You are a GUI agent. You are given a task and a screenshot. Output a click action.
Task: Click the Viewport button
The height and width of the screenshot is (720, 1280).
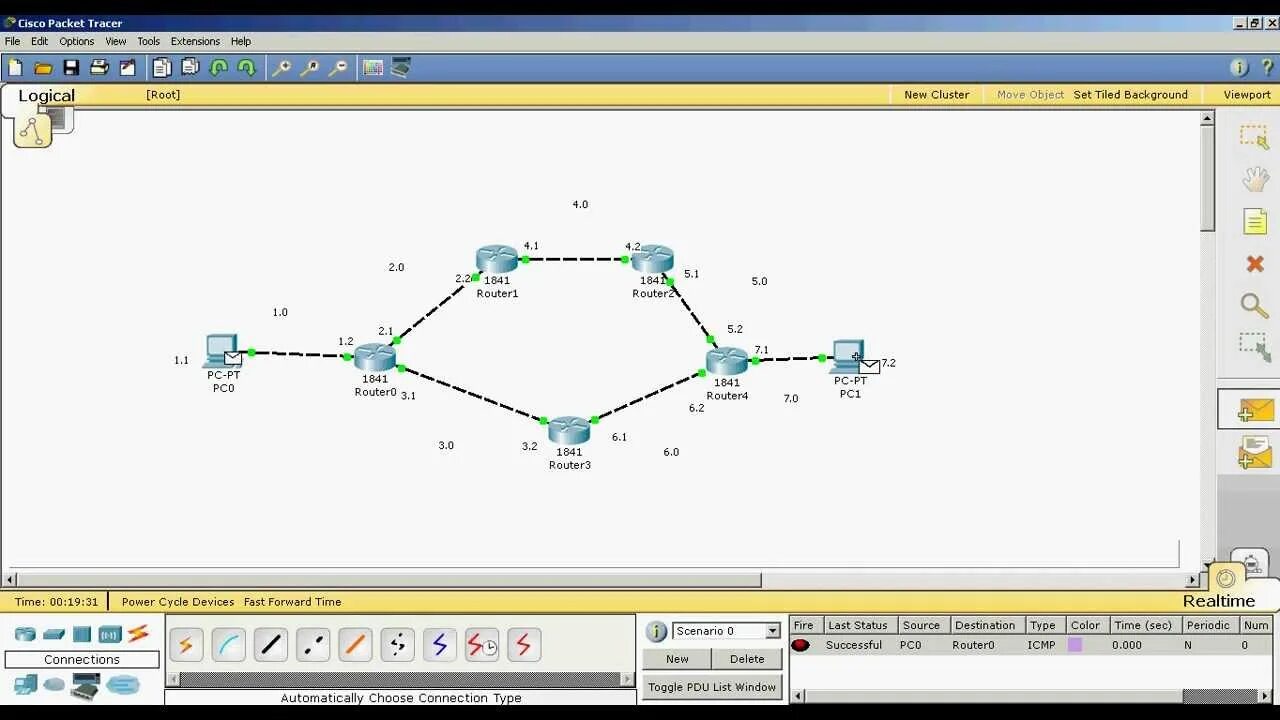(x=1247, y=95)
